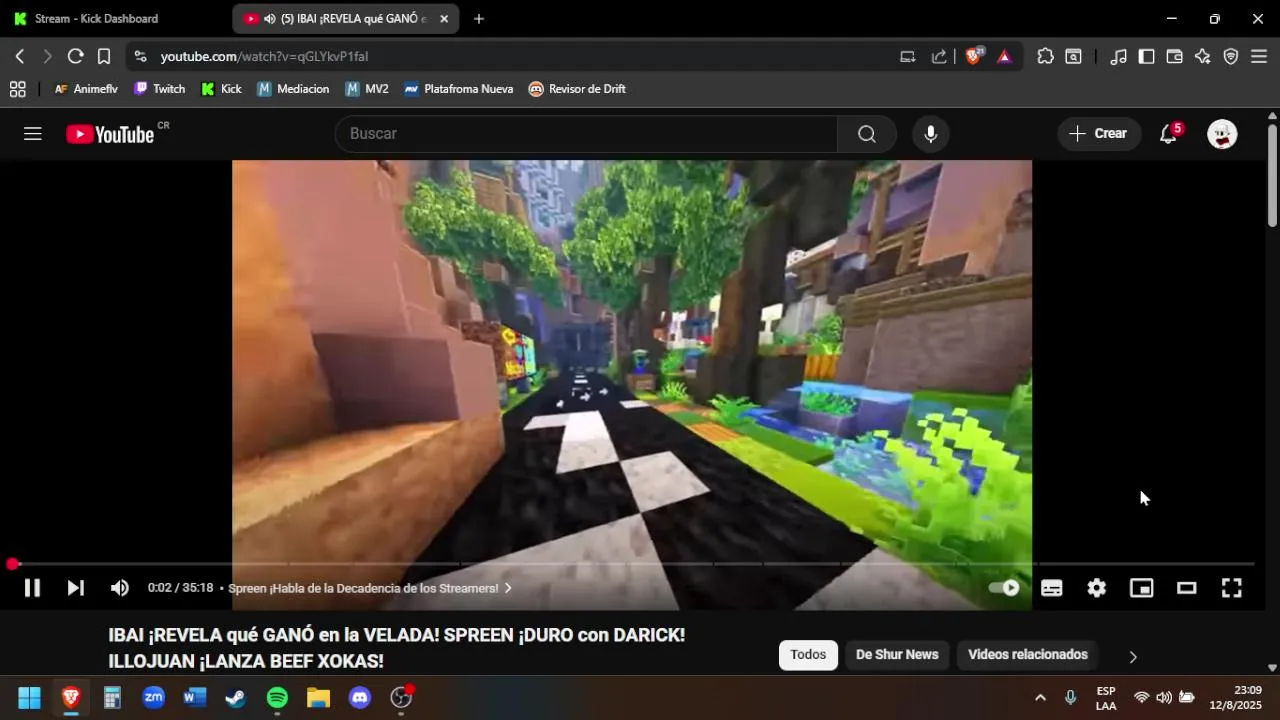1280x720 pixels.
Task: Open Brave Wallet
Action: pyautogui.click(x=1175, y=57)
